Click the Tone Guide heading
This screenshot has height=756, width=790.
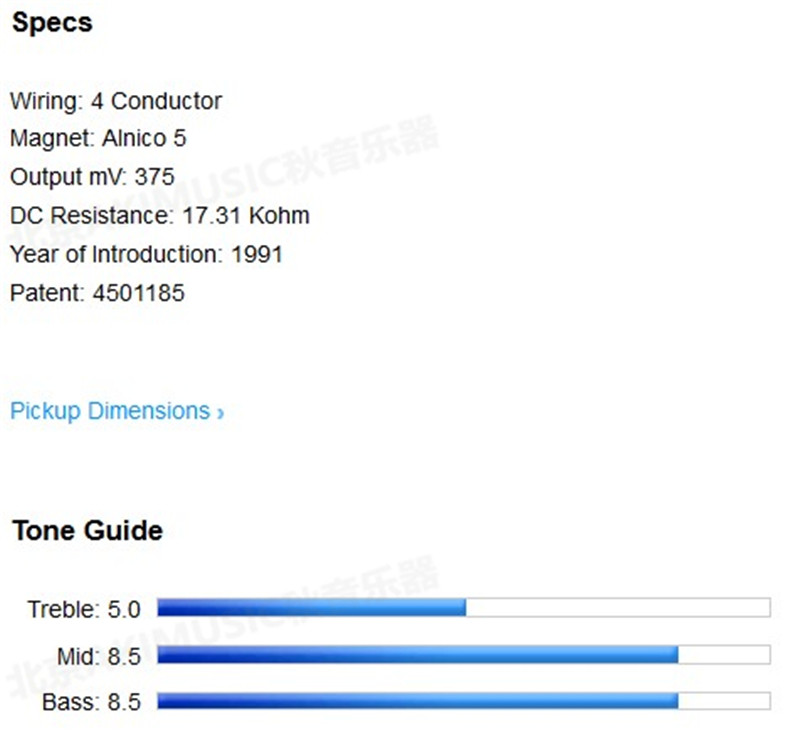pyautogui.click(x=87, y=530)
